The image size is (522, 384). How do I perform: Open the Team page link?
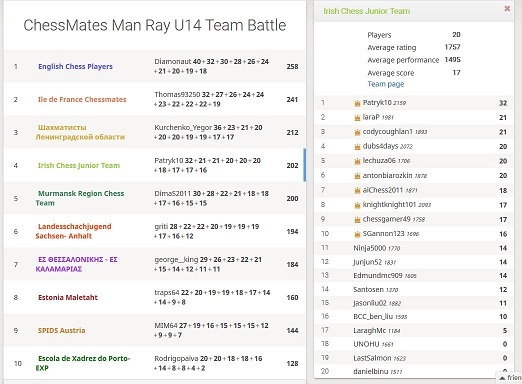386,84
